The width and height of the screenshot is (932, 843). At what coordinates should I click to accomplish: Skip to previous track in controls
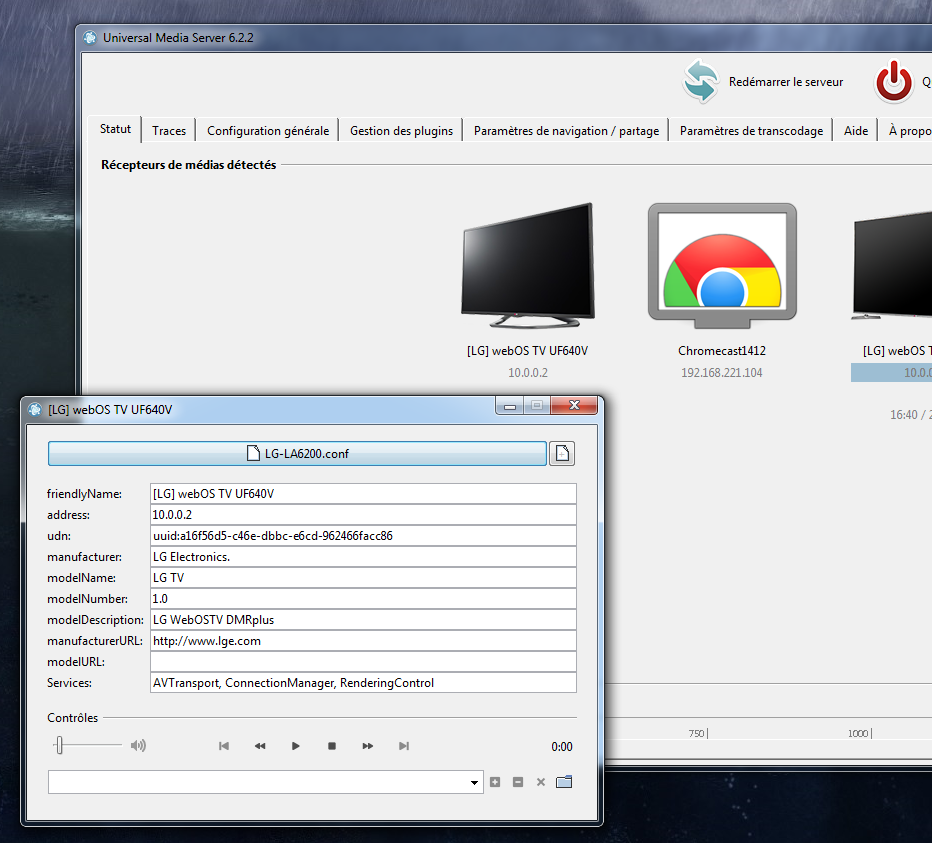click(x=223, y=746)
